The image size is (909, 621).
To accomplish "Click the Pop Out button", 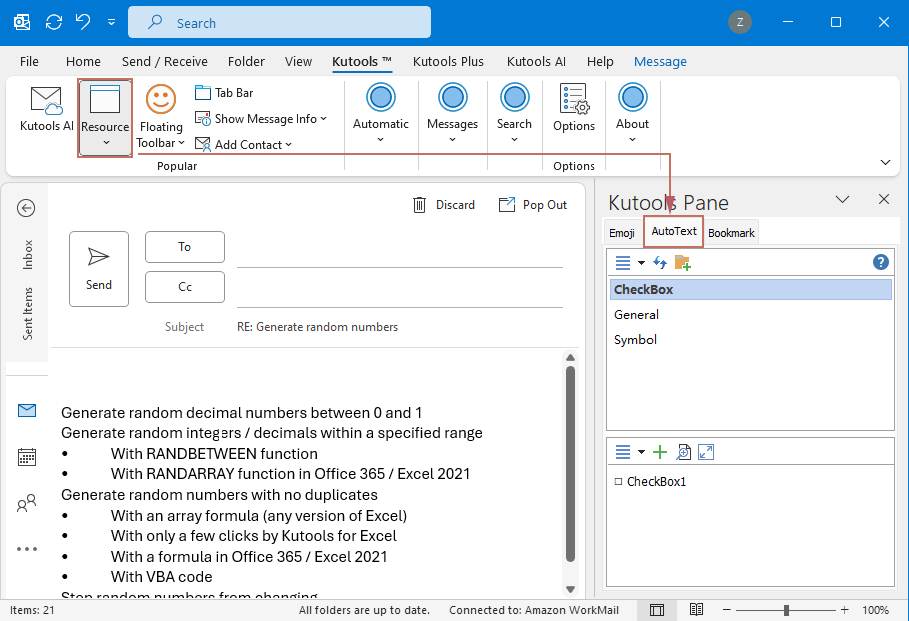I will click(x=532, y=204).
